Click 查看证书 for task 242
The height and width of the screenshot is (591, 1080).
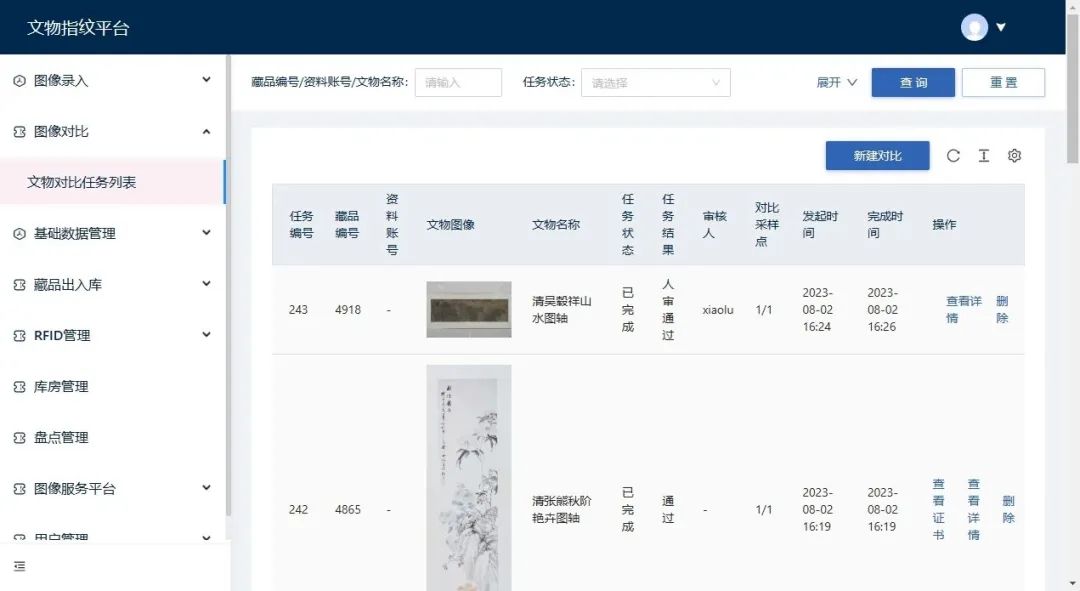[x=938, y=509]
